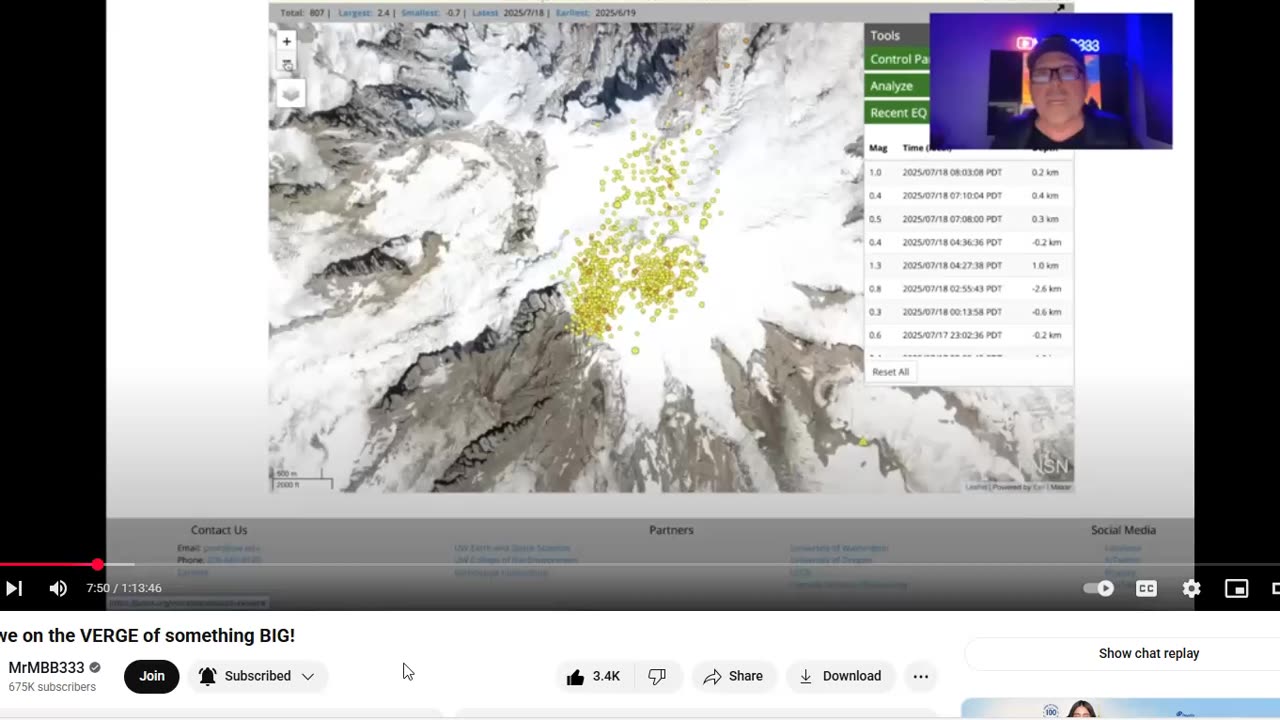The width and height of the screenshot is (1280, 720).
Task: Expand the Subscribed dropdown chevron
Action: point(307,676)
